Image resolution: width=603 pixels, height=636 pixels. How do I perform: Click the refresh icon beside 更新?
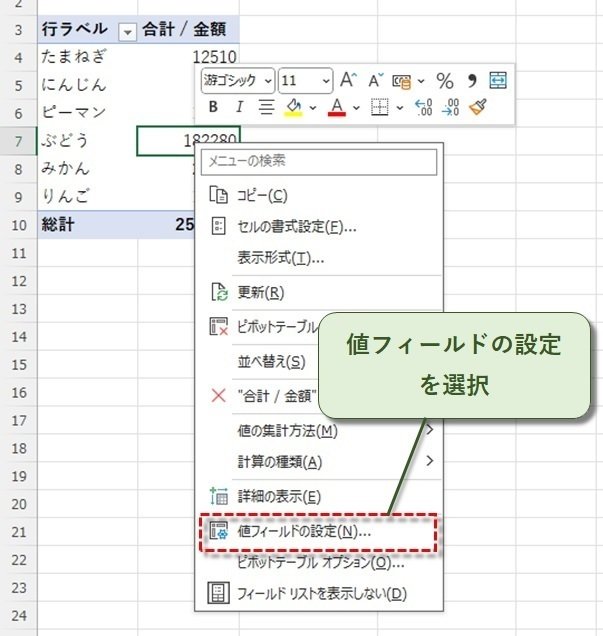pyautogui.click(x=219, y=292)
